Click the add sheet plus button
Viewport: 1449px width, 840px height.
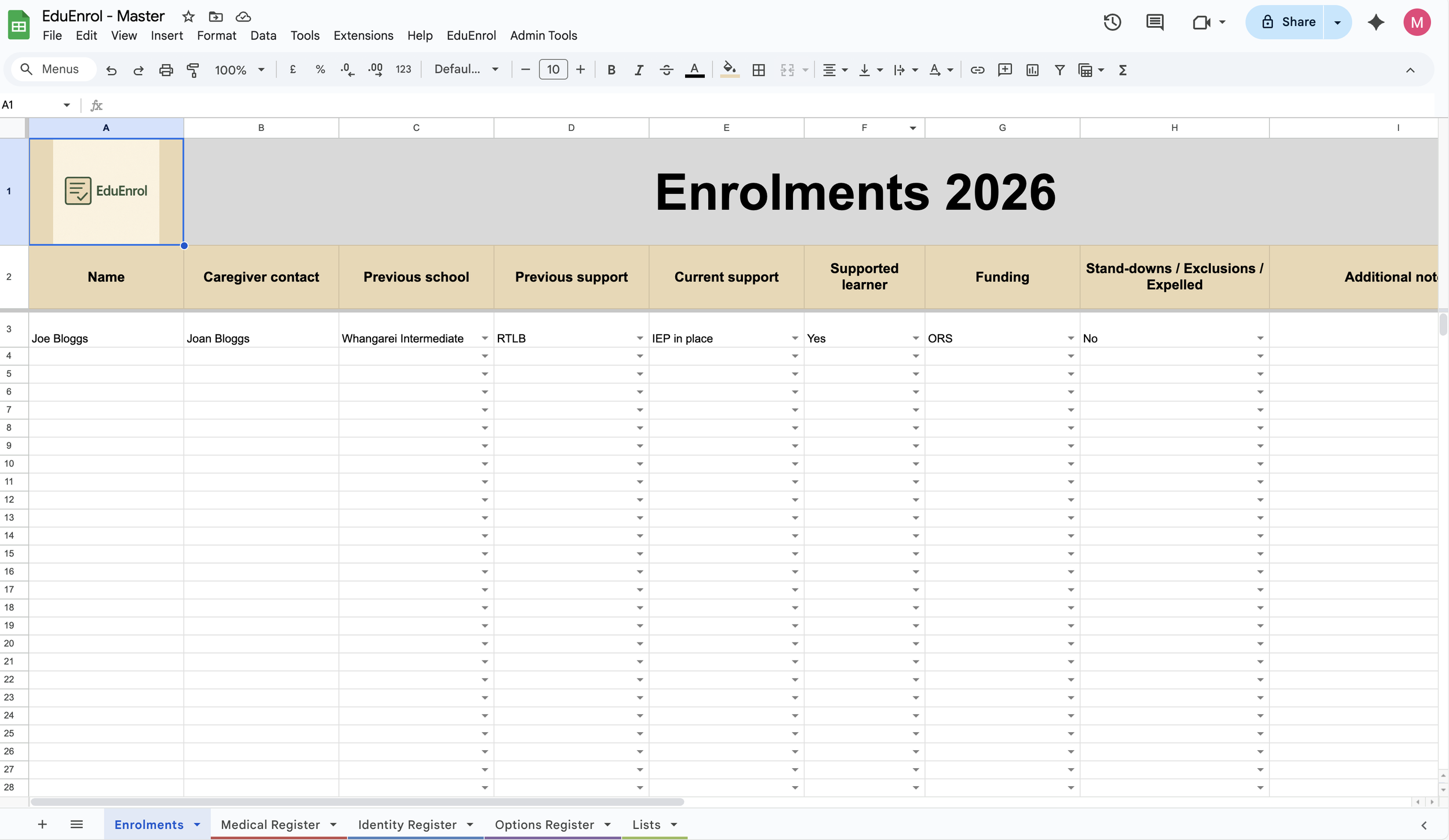42,824
